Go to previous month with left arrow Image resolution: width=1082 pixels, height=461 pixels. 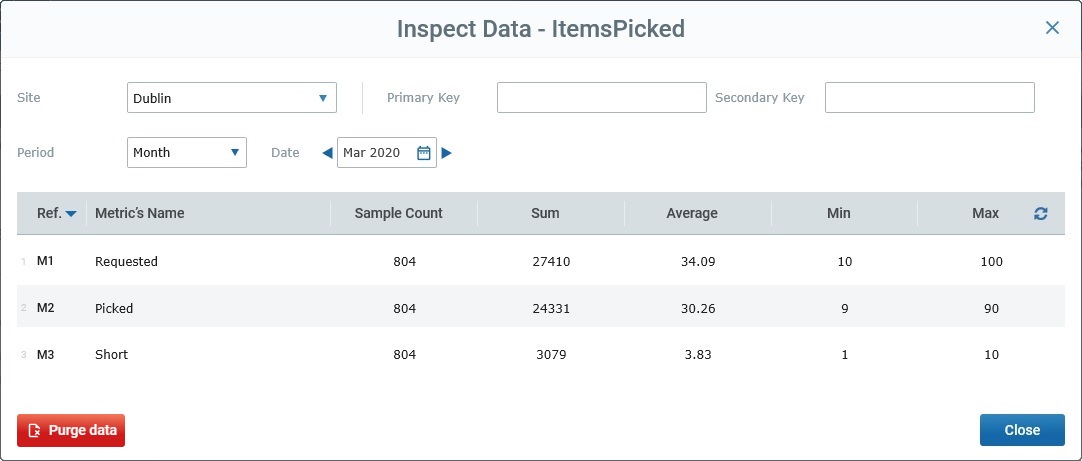click(327, 153)
